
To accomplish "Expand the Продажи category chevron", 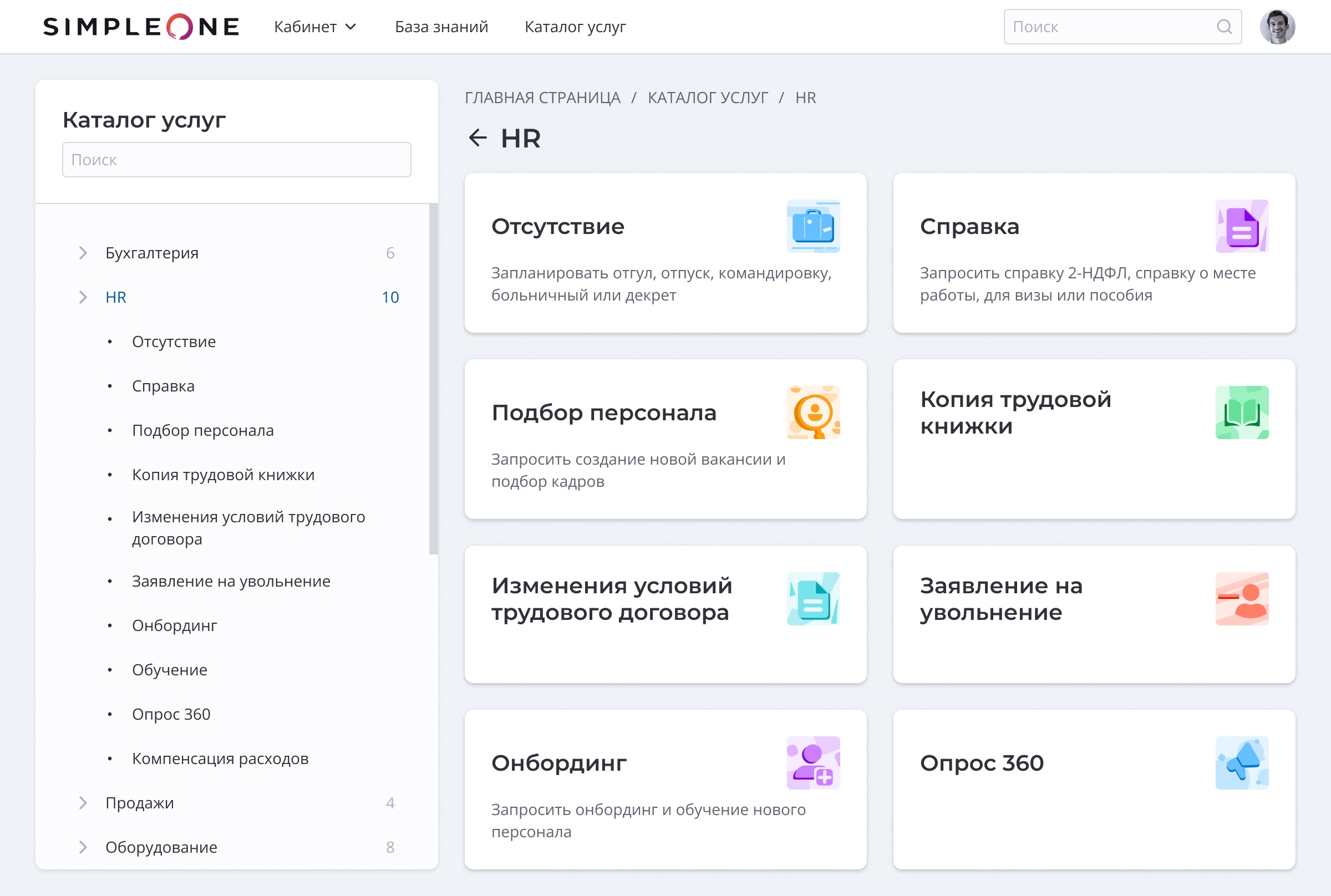I will [x=83, y=803].
